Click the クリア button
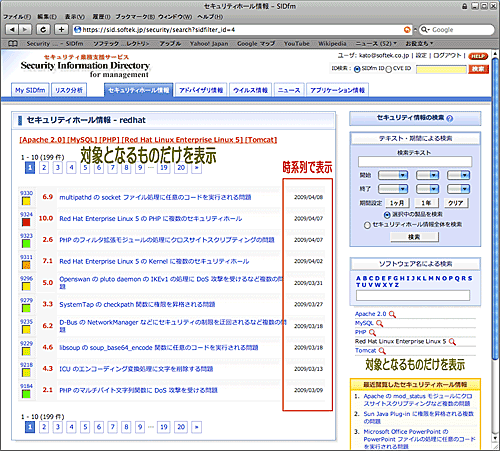 [455, 203]
